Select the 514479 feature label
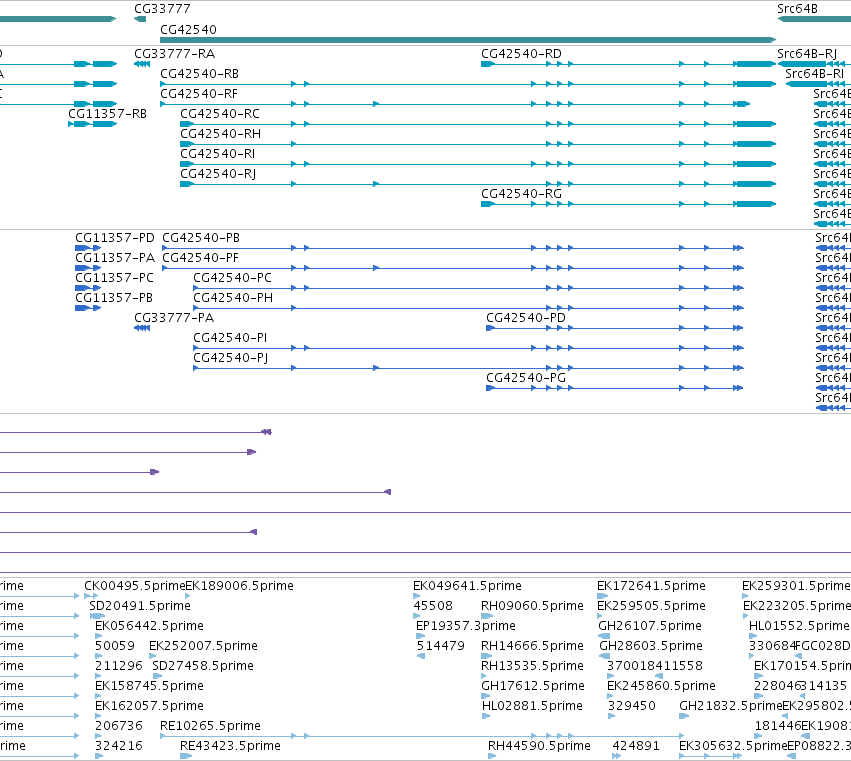Image resolution: width=851 pixels, height=761 pixels. (x=441, y=646)
